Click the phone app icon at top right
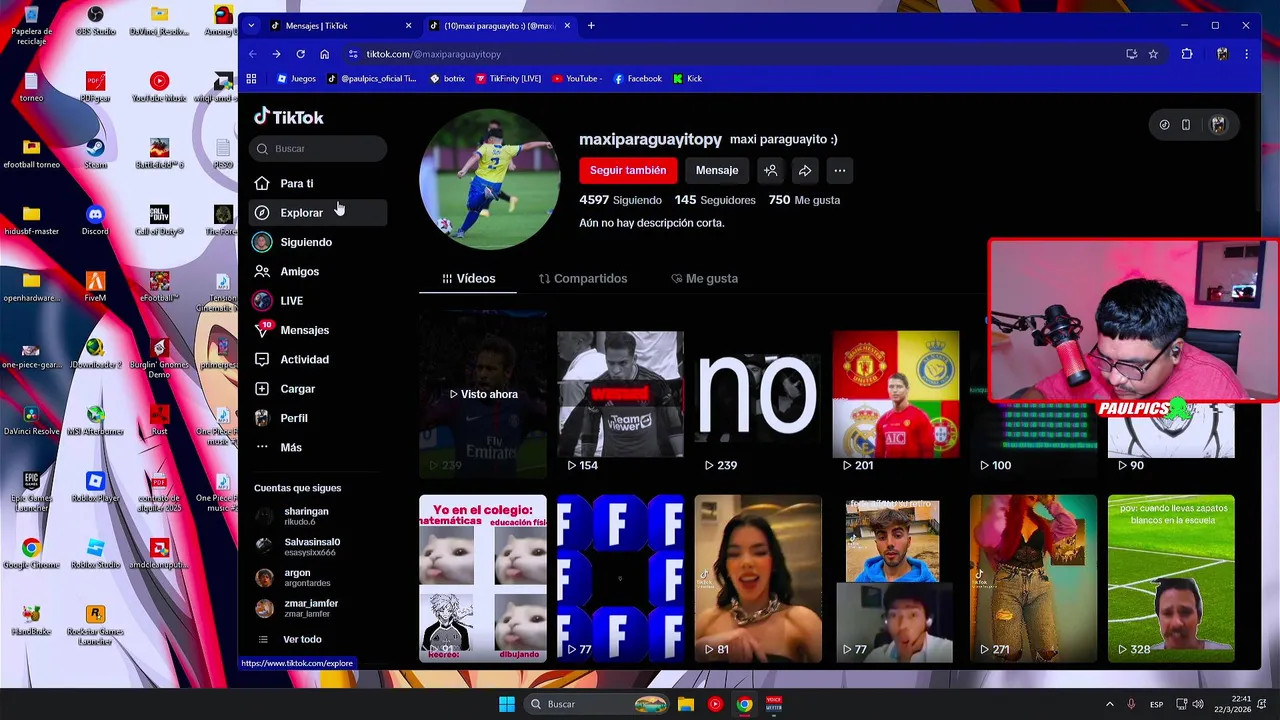Viewport: 1280px width, 720px height. coord(1186,125)
